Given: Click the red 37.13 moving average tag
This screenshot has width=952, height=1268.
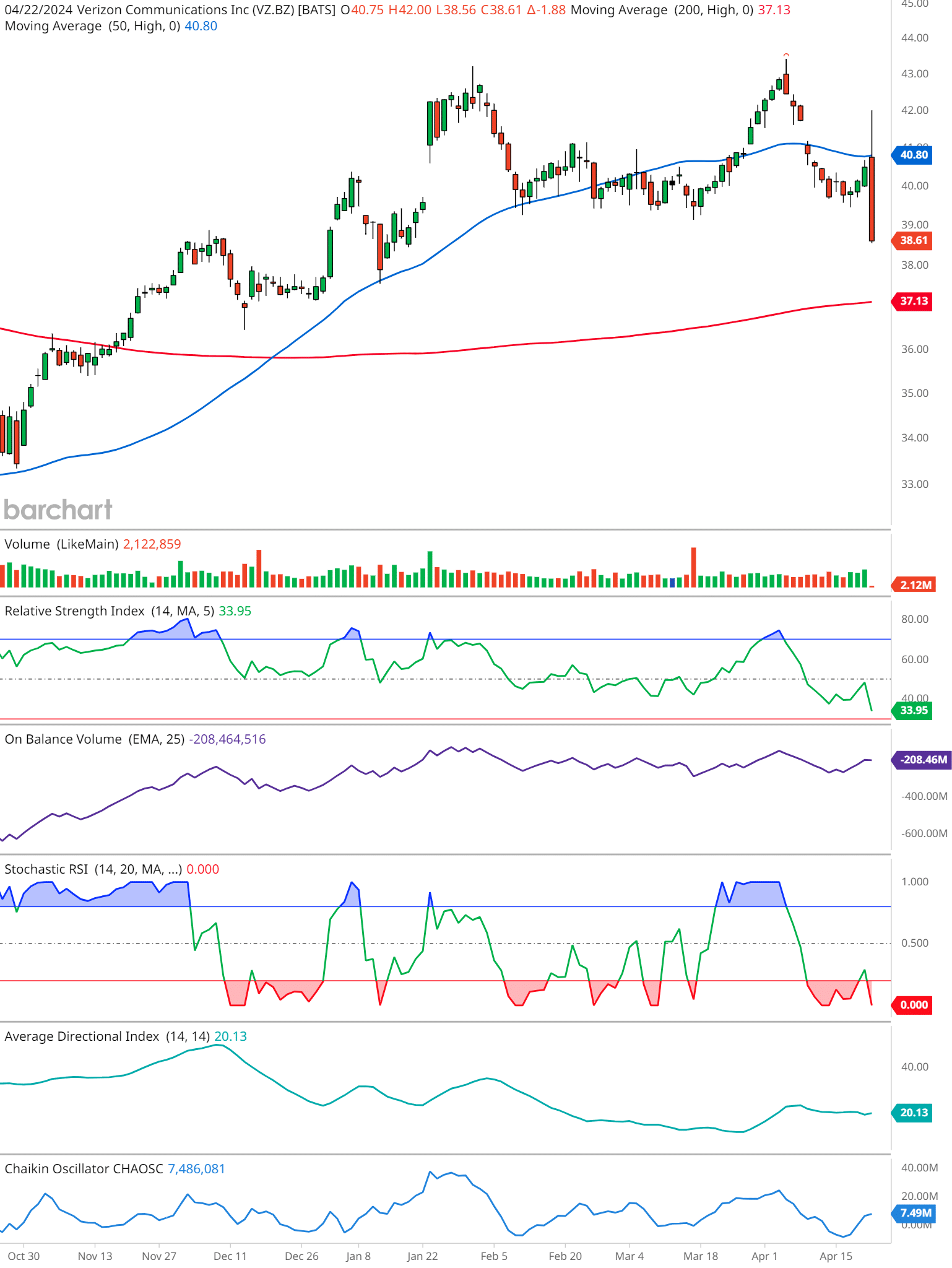Looking at the screenshot, I should (912, 301).
